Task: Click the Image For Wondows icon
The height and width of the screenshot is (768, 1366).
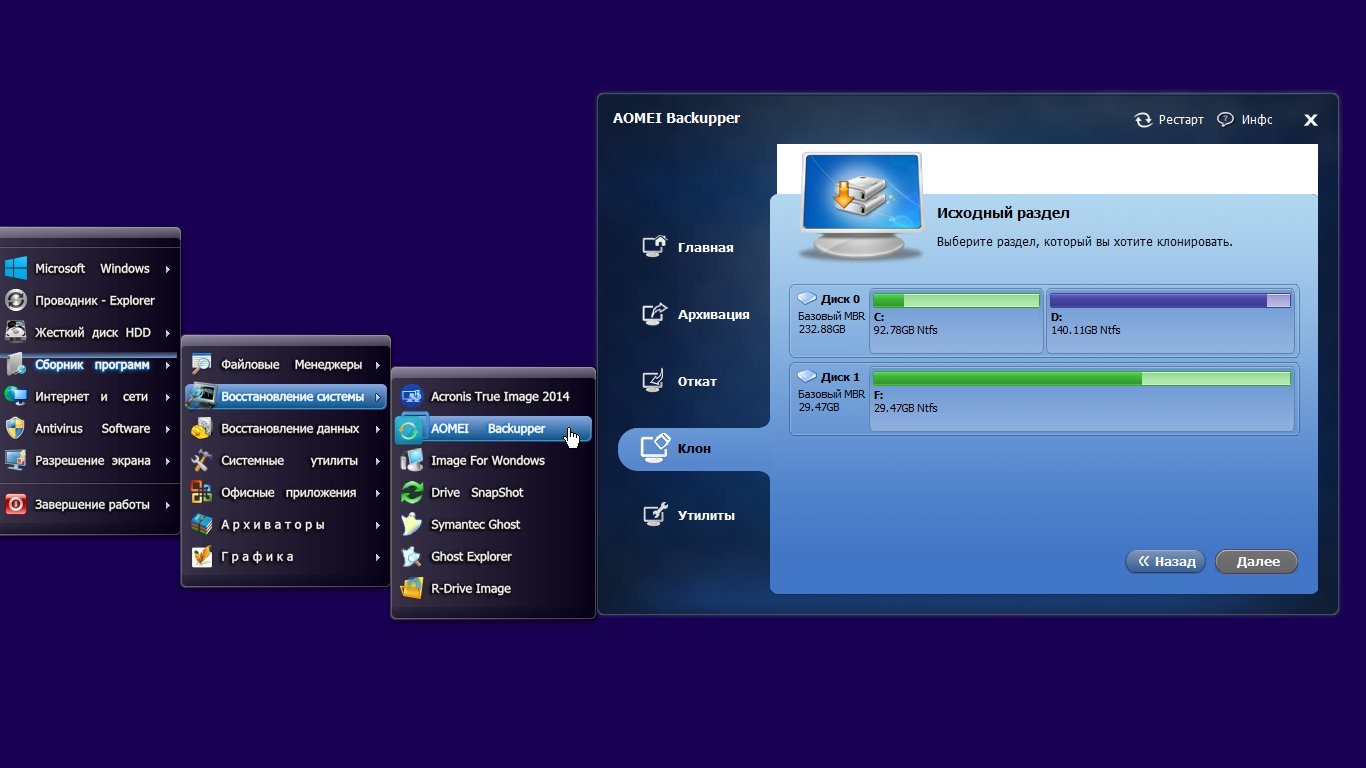Action: 412,460
